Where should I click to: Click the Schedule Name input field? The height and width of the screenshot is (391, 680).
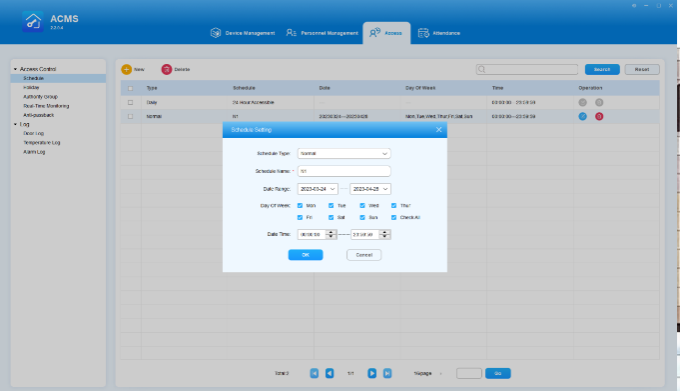point(344,171)
